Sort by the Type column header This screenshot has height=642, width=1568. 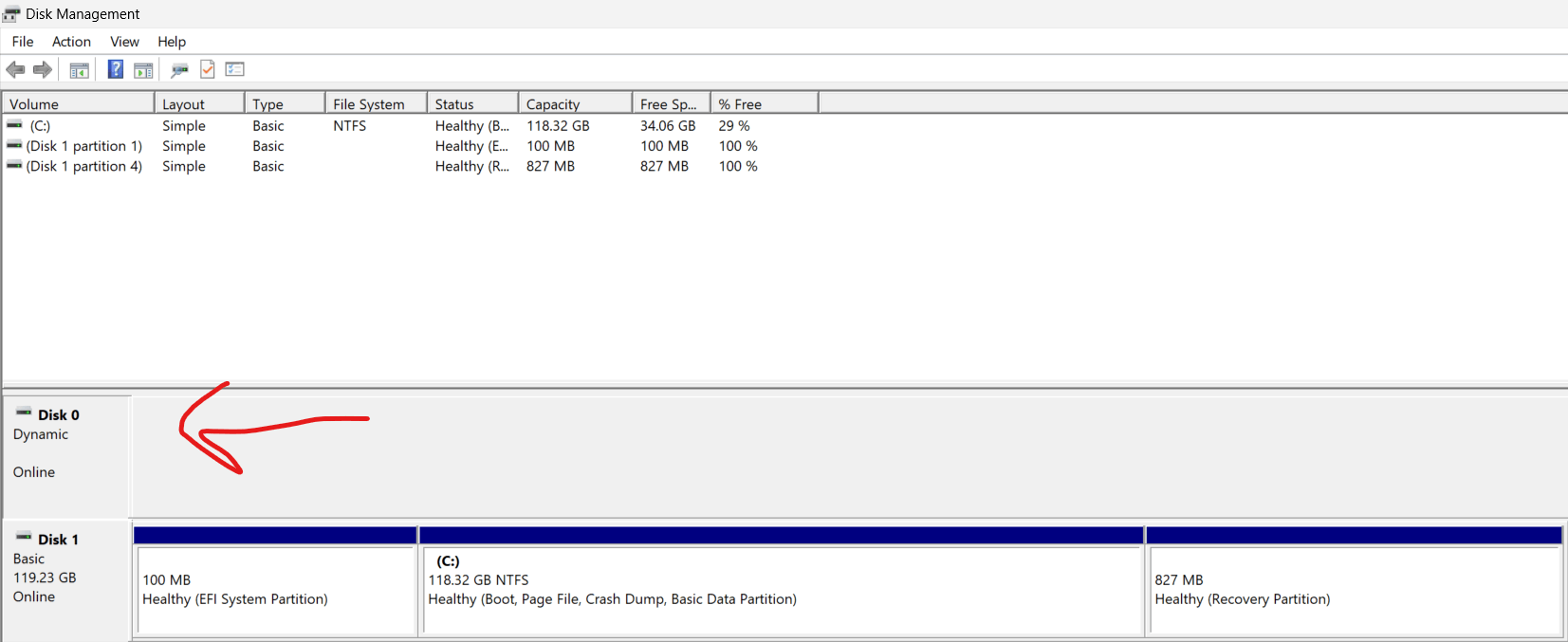point(285,103)
